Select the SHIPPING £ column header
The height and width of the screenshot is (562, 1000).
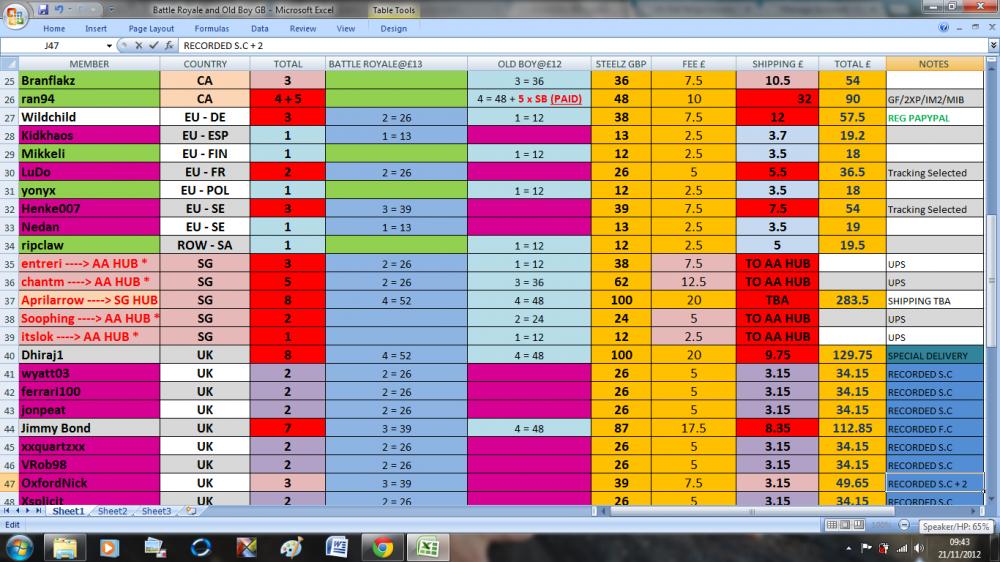pos(777,64)
